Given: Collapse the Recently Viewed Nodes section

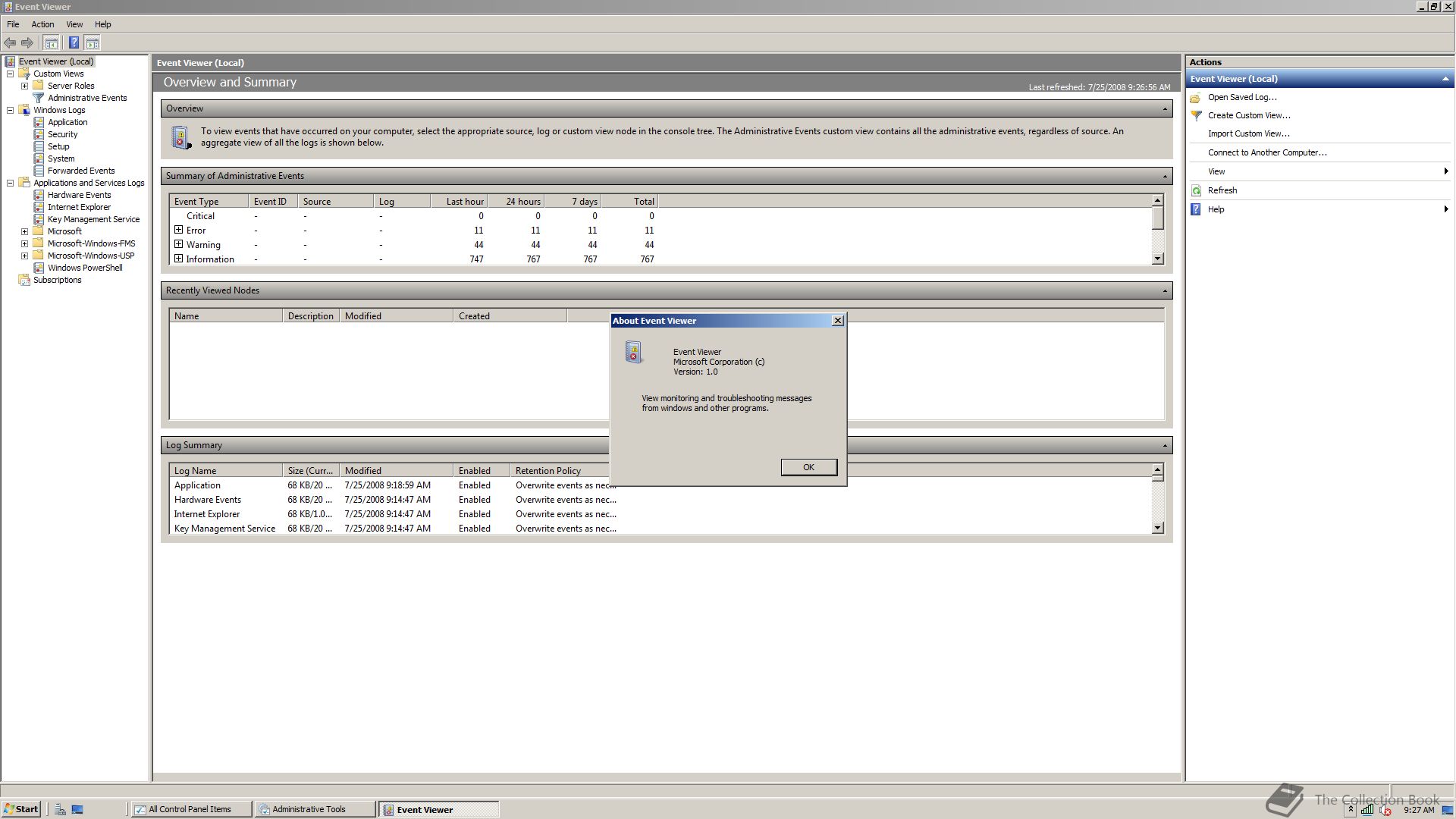Looking at the screenshot, I should point(1165,291).
